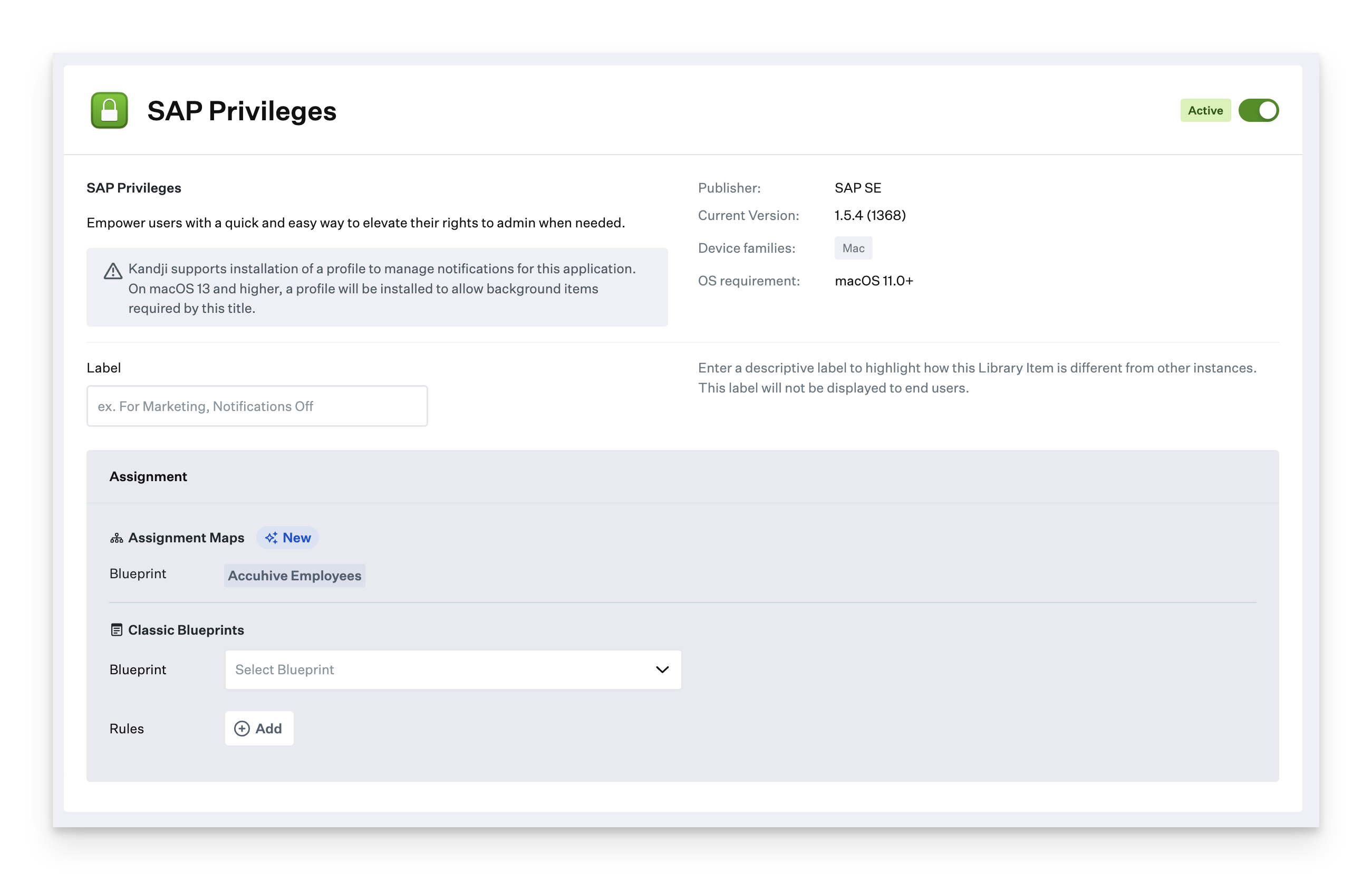Click the warning triangle icon in the notice

(x=113, y=271)
